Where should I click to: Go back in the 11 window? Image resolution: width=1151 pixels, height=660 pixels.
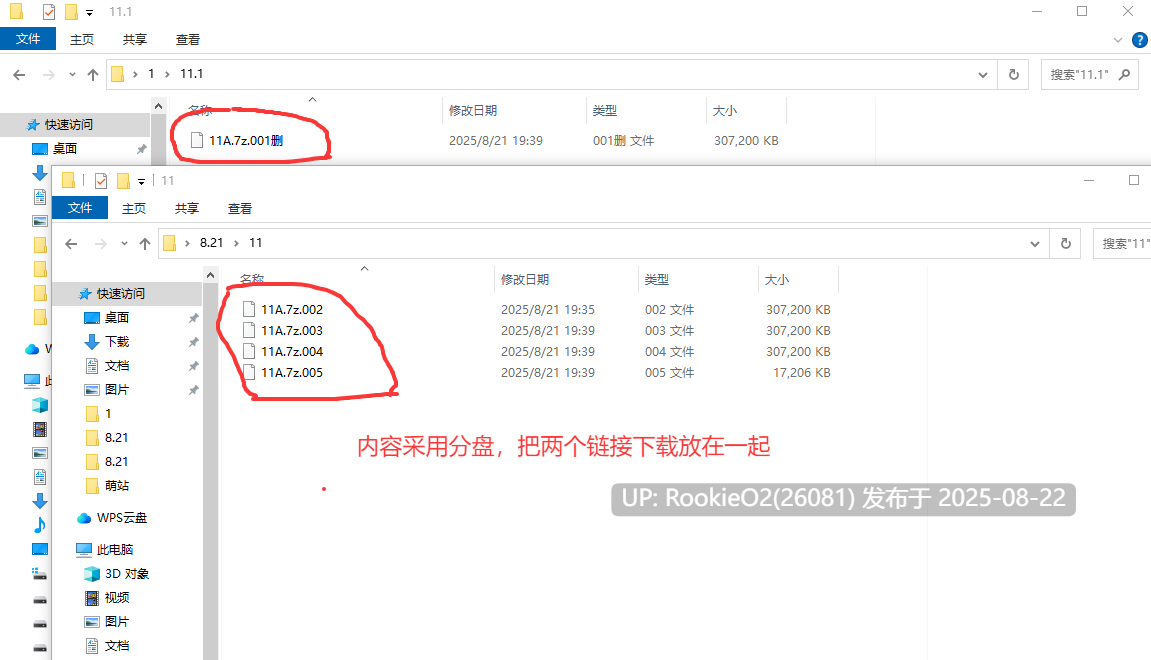[71, 244]
